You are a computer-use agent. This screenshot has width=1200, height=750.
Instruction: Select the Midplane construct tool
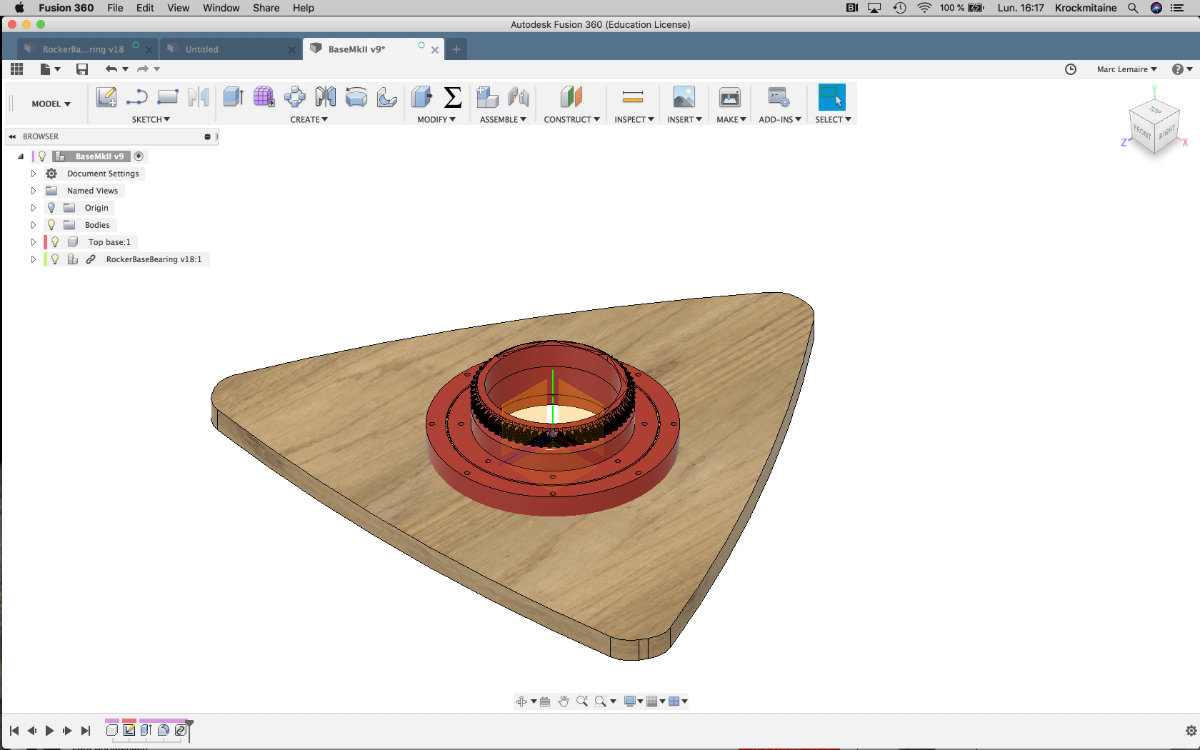571,97
